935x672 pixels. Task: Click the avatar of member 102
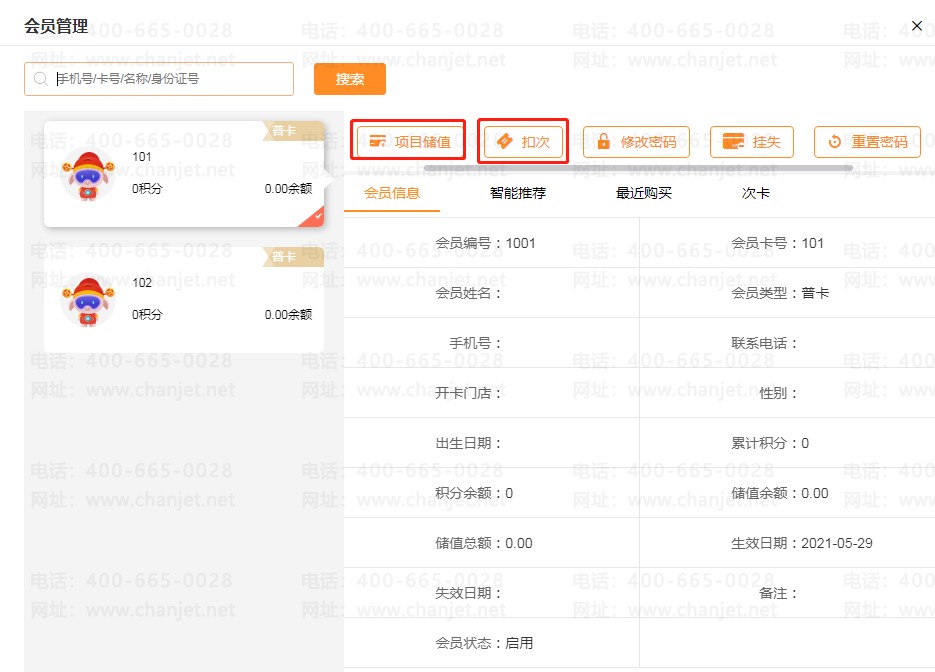tap(88, 301)
